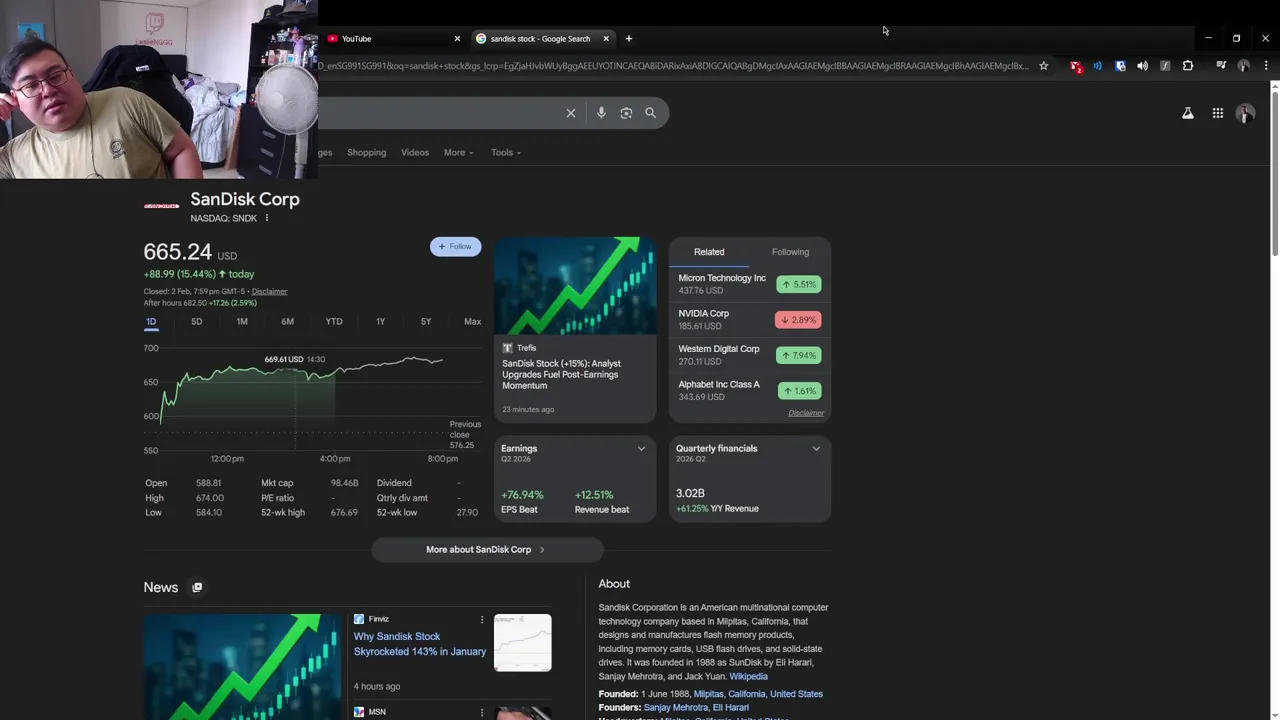Submit search with magnifying glass icon
Screen dimensions: 1280x720
tap(650, 113)
